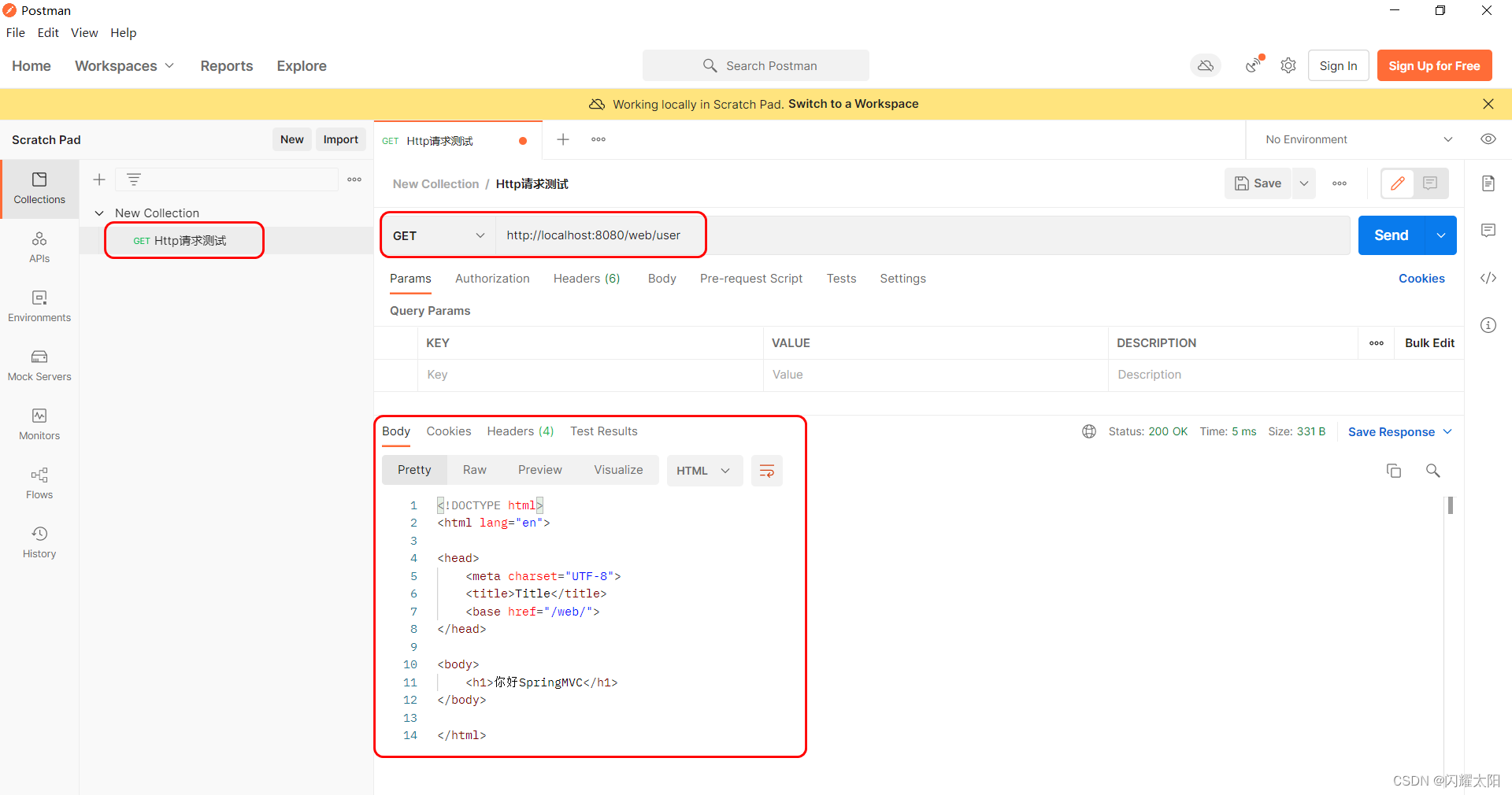The height and width of the screenshot is (795, 1512).
Task: Expand the Save Response dropdown
Action: pyautogui.click(x=1400, y=431)
